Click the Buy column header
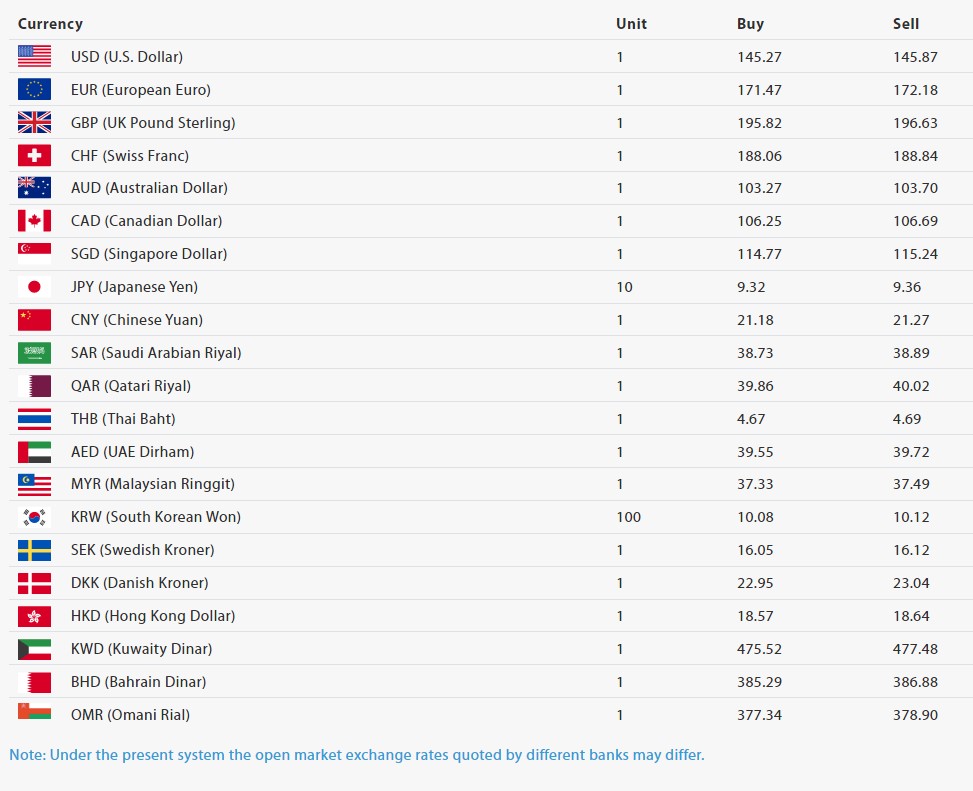Viewport: 973px width, 791px height. (750, 24)
